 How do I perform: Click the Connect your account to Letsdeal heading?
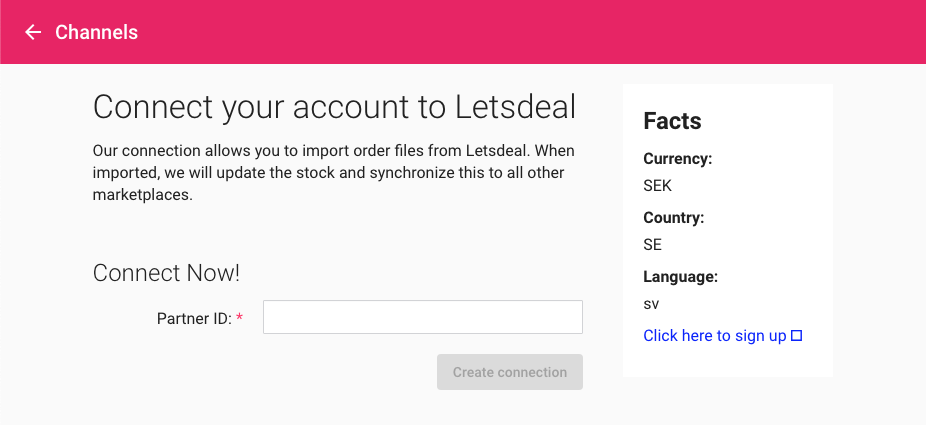pos(334,107)
